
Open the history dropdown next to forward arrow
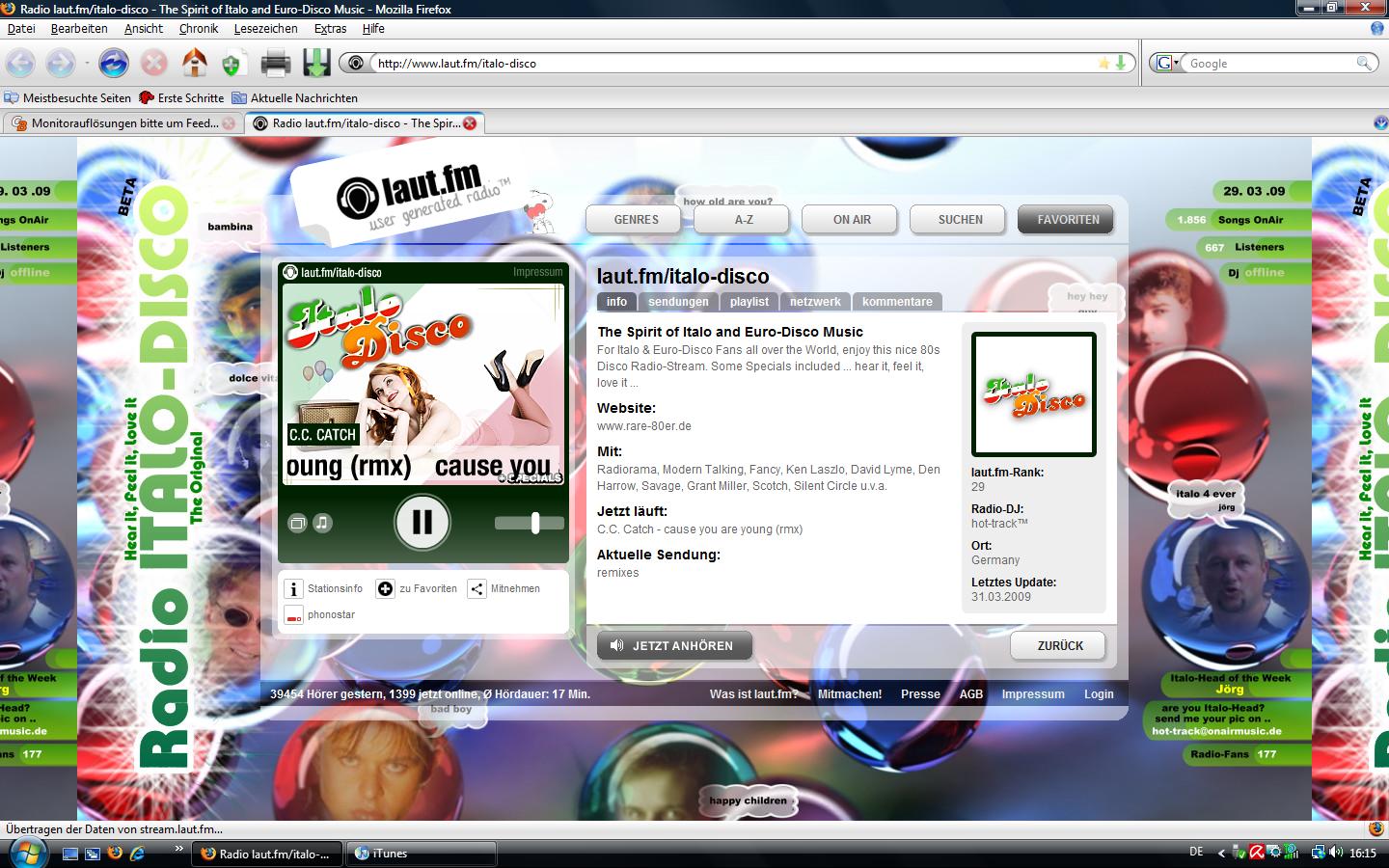87,64
